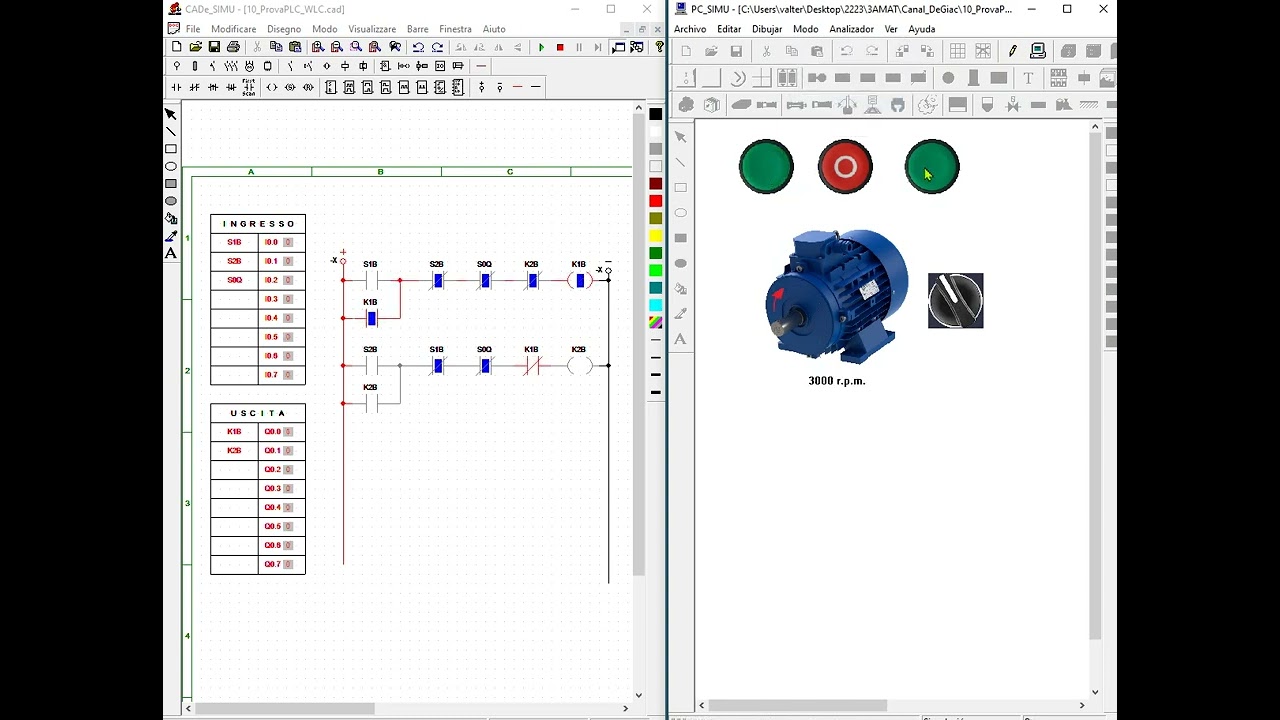
Task: Turn the rotary selector switch in PC_SIMU
Action: pyautogui.click(x=955, y=300)
